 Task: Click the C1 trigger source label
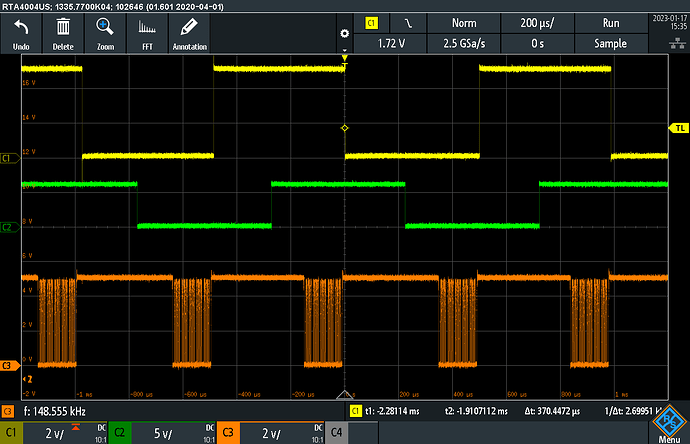pyautogui.click(x=371, y=22)
